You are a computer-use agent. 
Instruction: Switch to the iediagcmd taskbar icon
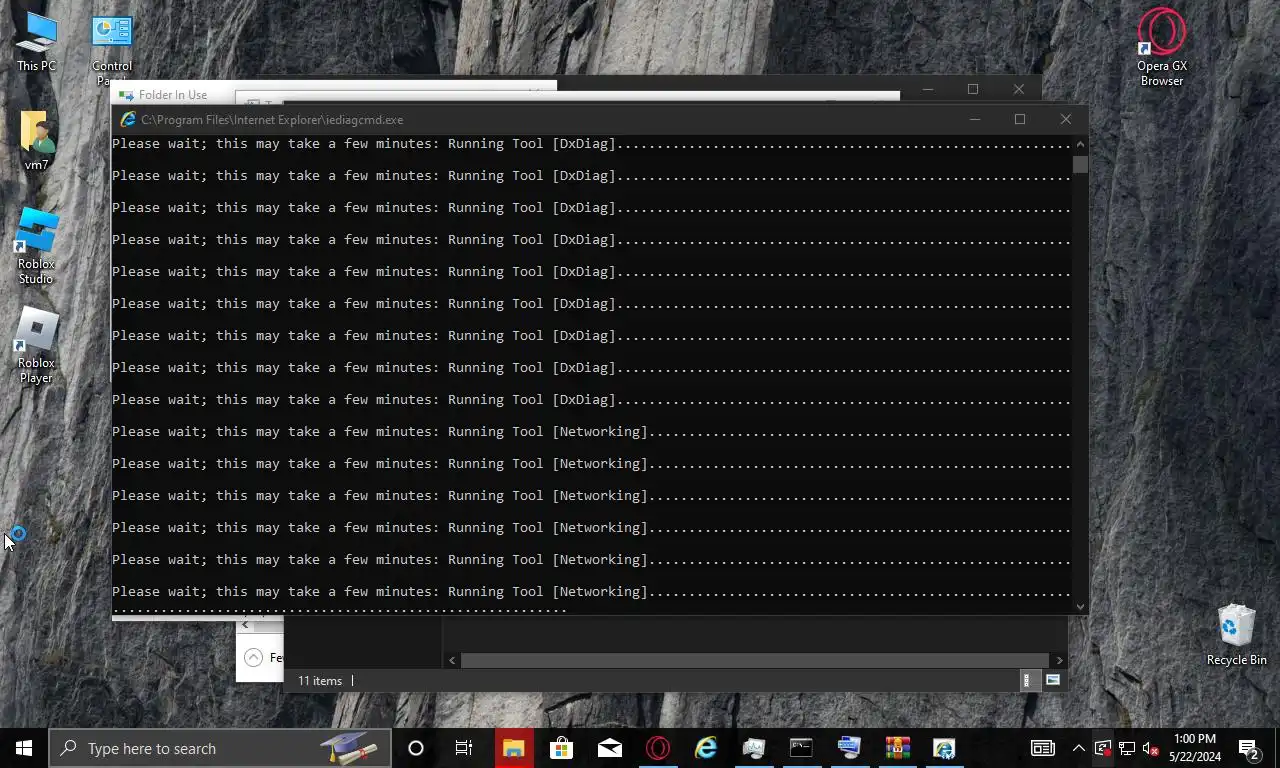[x=944, y=748]
